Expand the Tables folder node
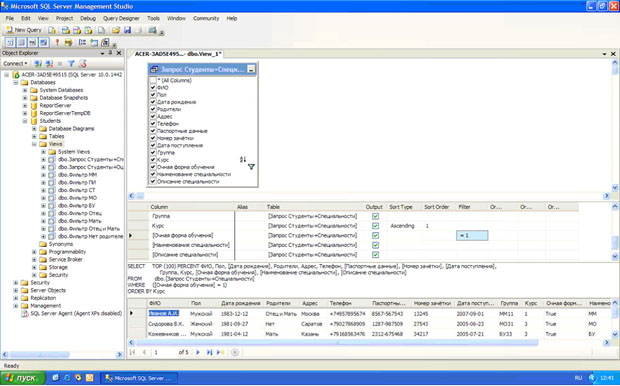The width and height of the screenshot is (620, 386). coord(34,136)
